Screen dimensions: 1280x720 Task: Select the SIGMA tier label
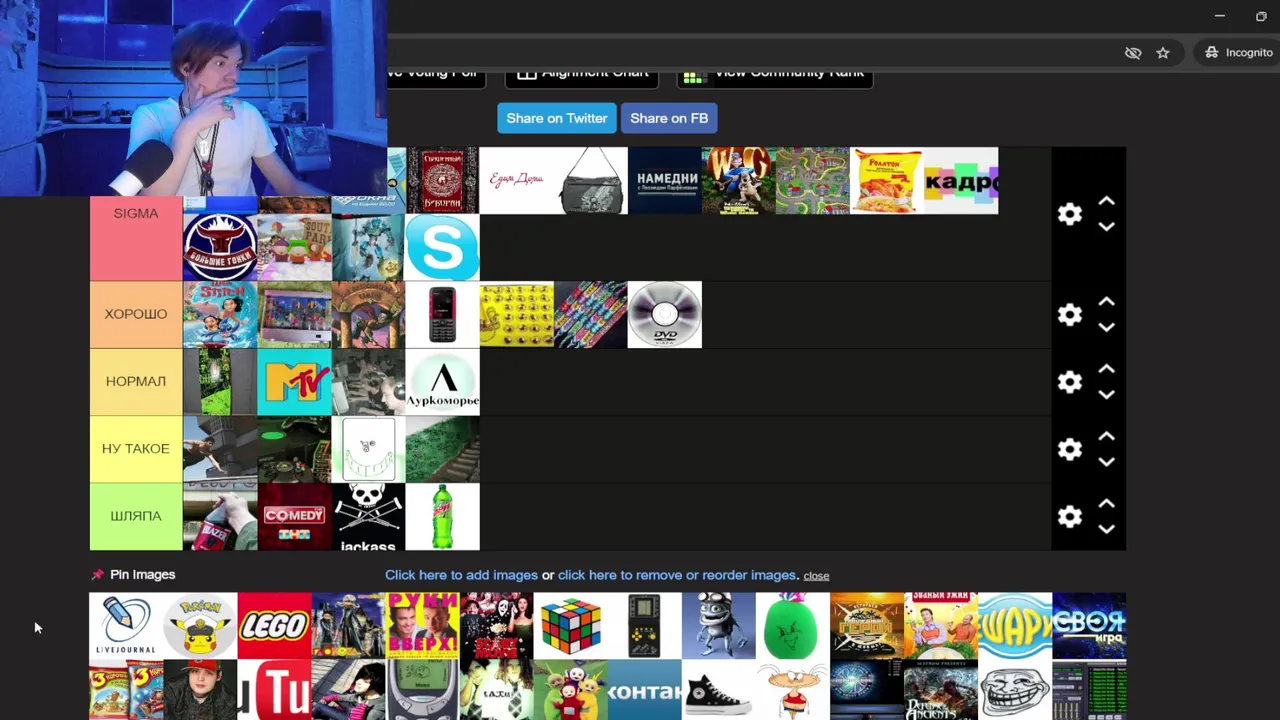136,214
